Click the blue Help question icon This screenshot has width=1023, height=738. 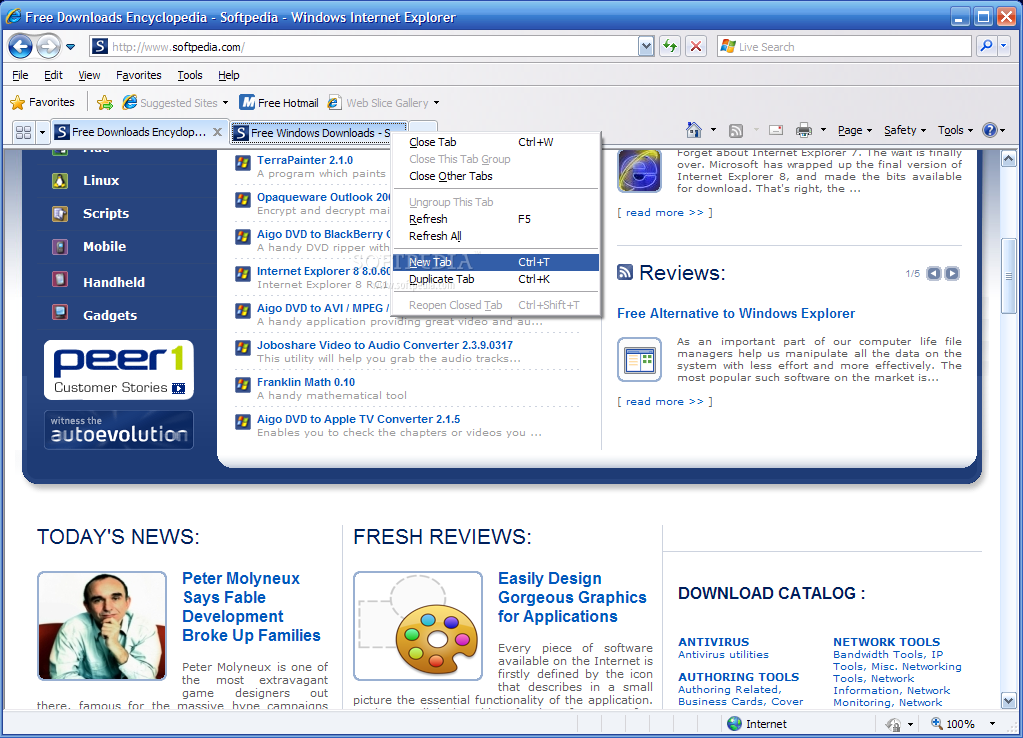[990, 130]
